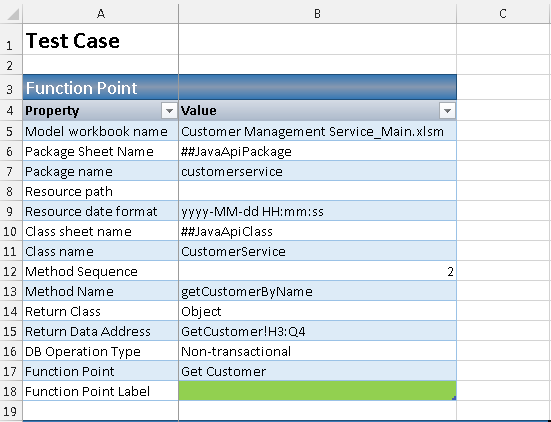Click the ##JavaApiPackage cell

click(x=317, y=151)
